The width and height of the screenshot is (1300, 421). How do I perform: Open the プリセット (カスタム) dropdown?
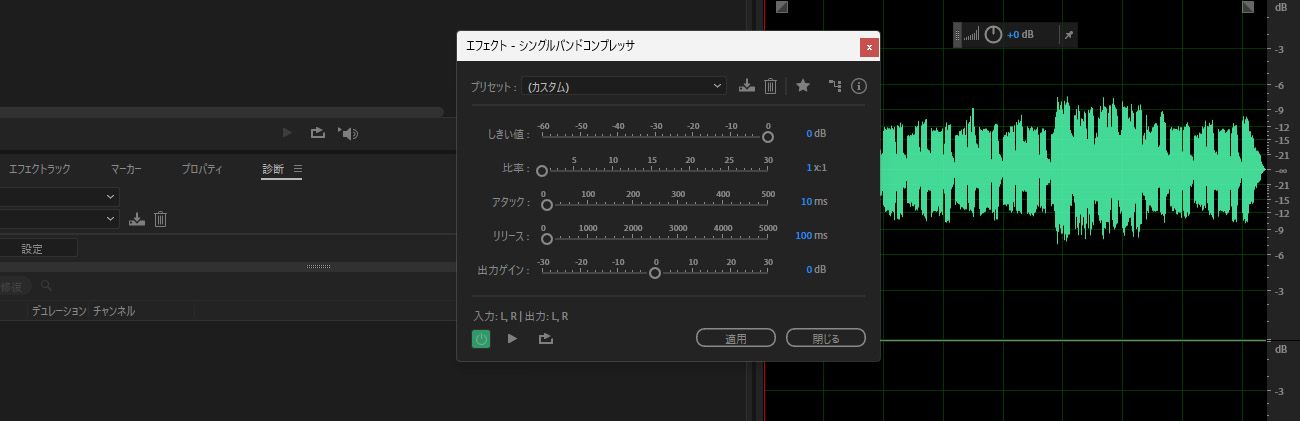623,87
